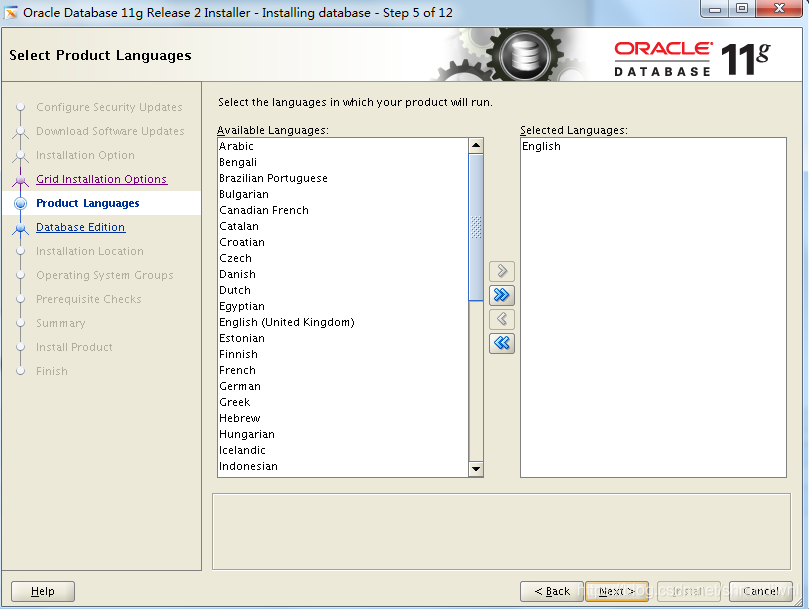Click the remove-all double left arrow button
Image resolution: width=809 pixels, height=609 pixels.
coord(502,343)
